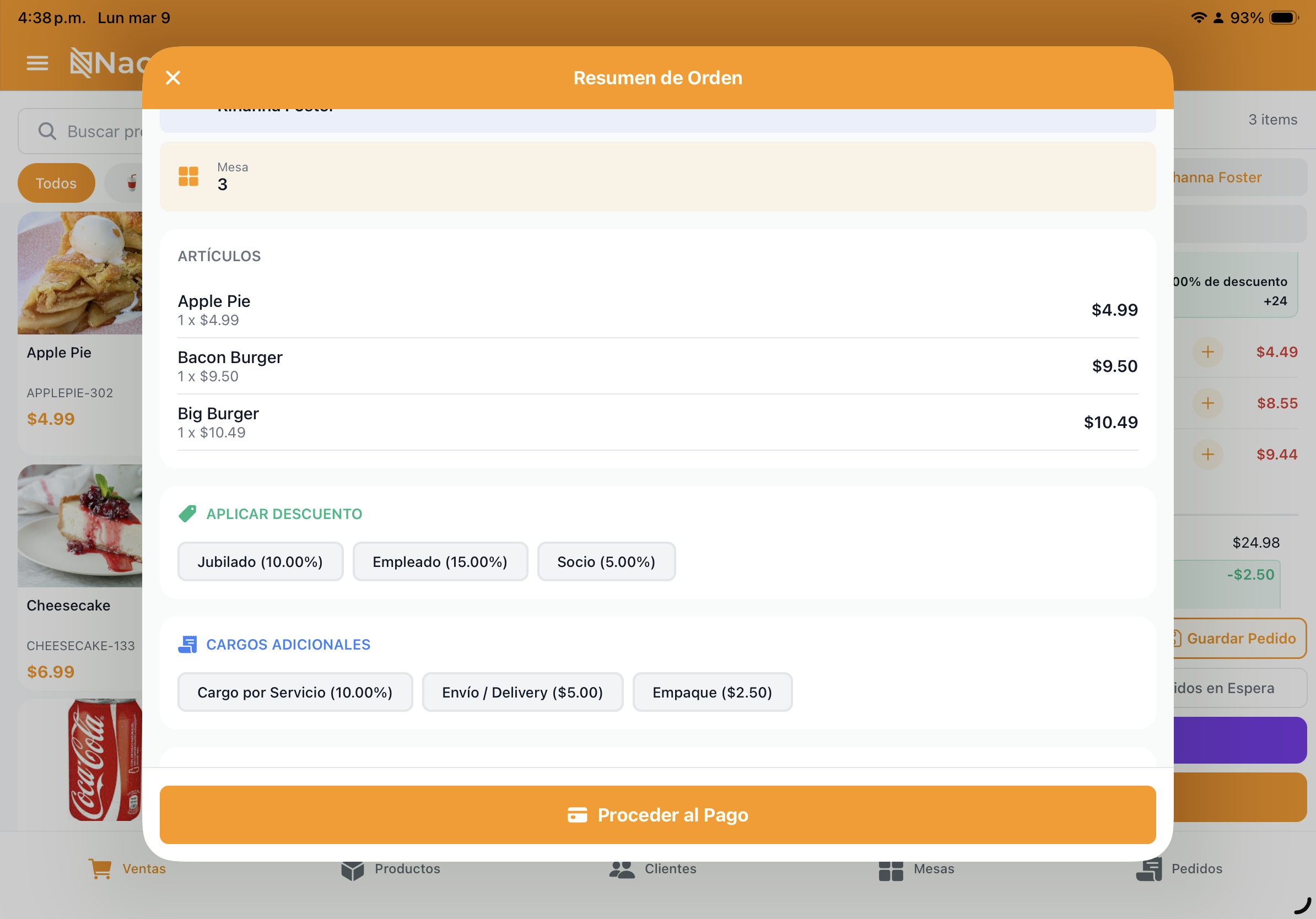Click the Mesa grid icon
This screenshot has width=1316, height=919.
click(x=188, y=176)
